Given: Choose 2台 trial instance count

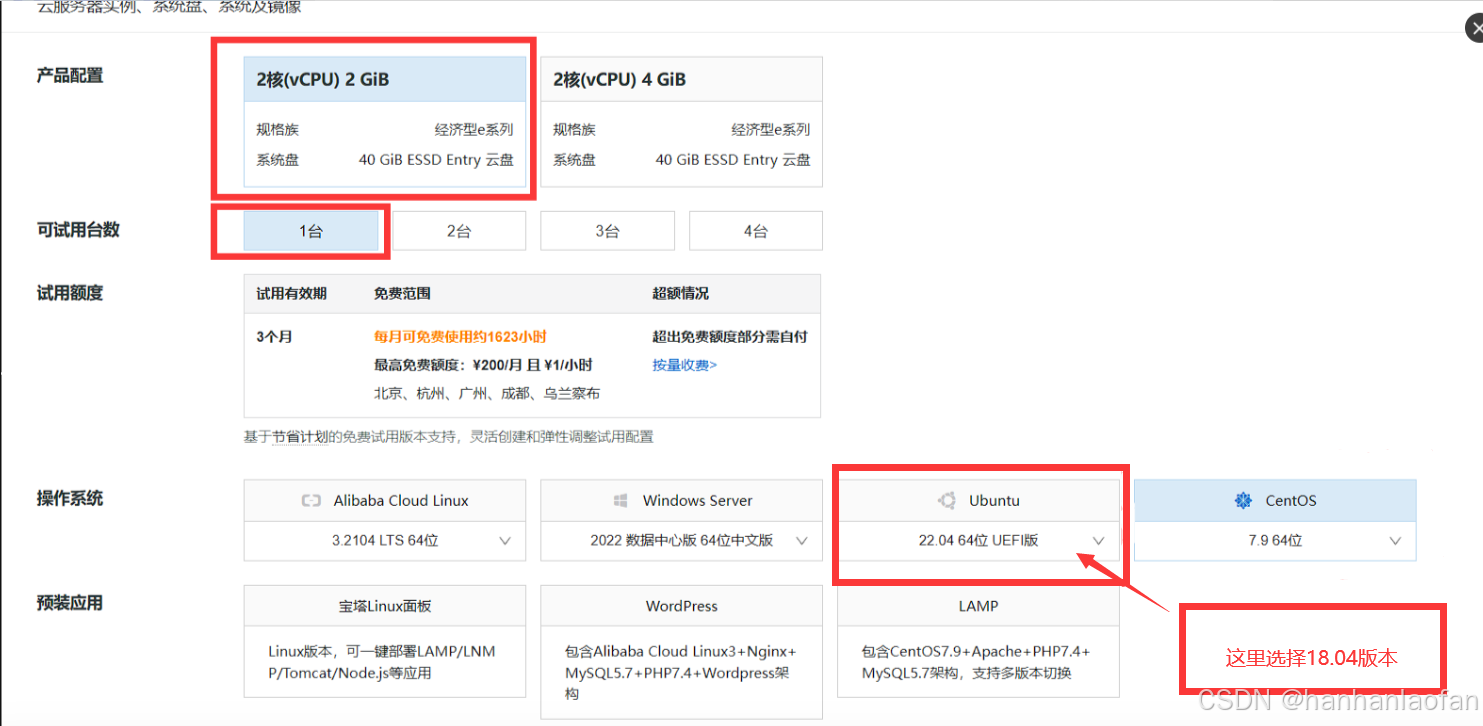Looking at the screenshot, I should pos(459,231).
